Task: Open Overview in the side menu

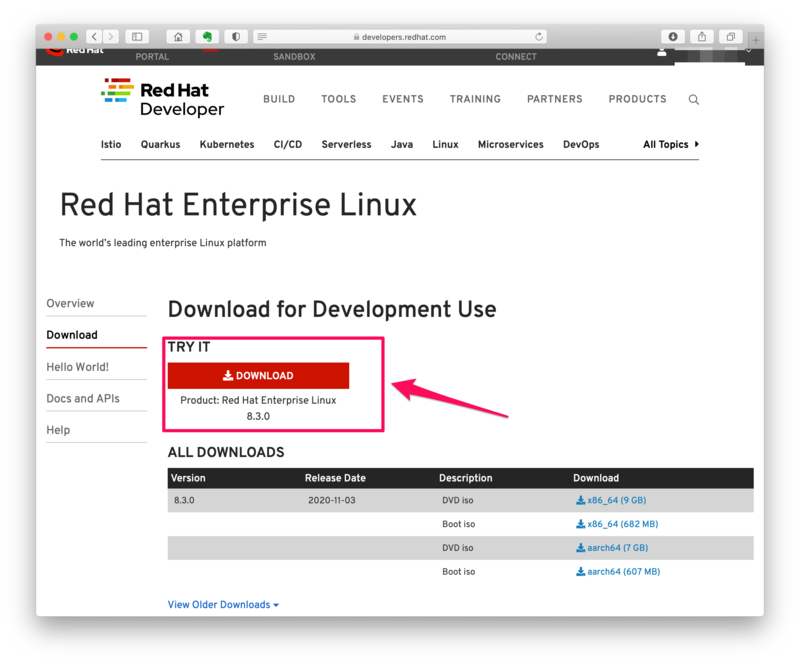Action: [x=70, y=304]
